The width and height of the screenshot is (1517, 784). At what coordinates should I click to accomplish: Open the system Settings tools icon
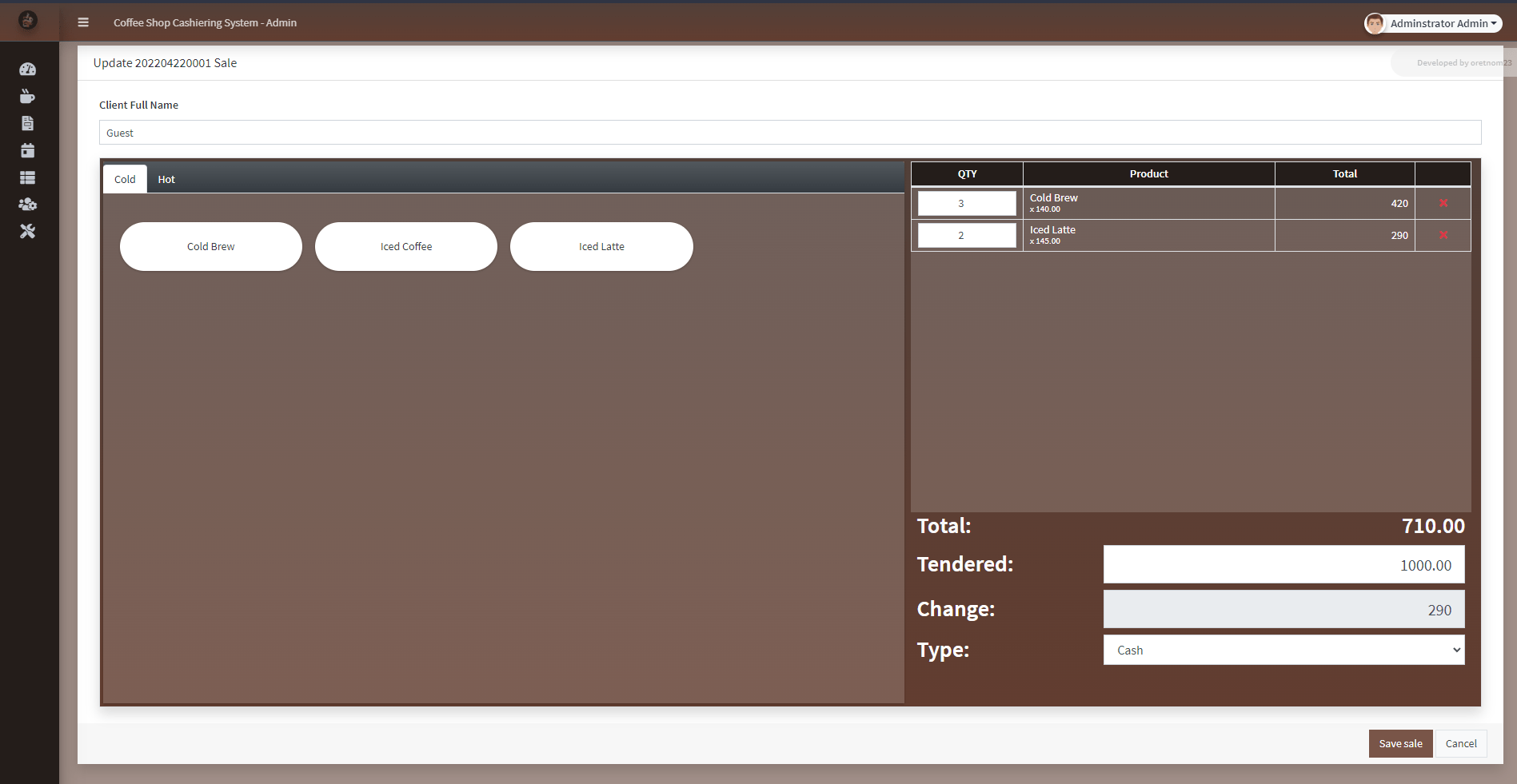coord(27,231)
